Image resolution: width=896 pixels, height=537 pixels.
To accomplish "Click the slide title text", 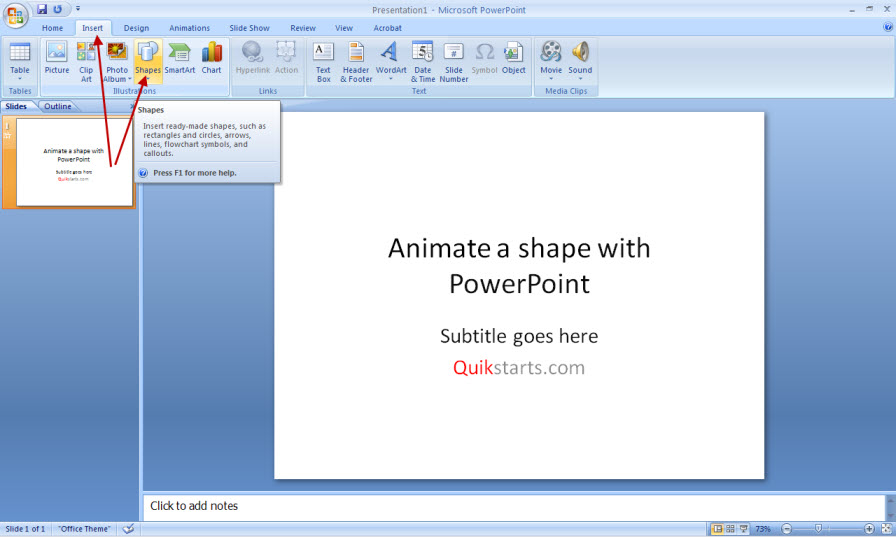I will [x=519, y=266].
